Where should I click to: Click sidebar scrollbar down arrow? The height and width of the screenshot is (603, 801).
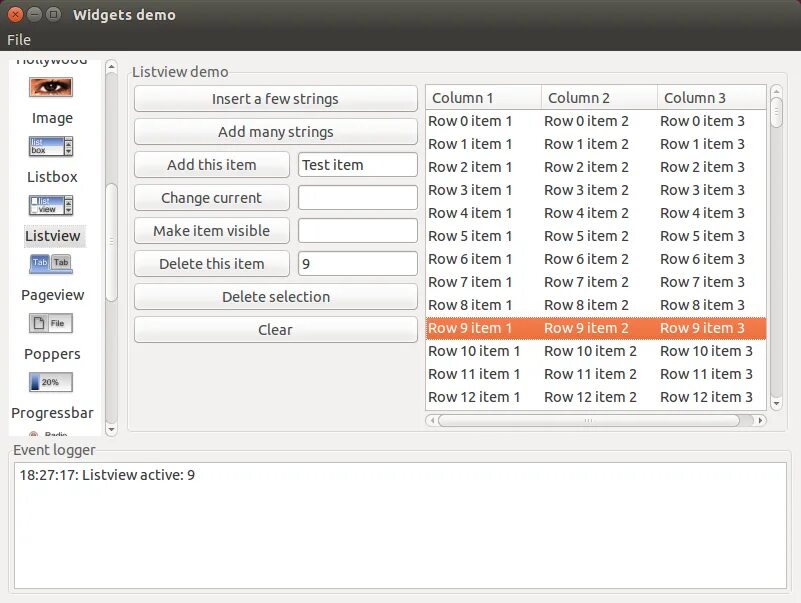111,430
